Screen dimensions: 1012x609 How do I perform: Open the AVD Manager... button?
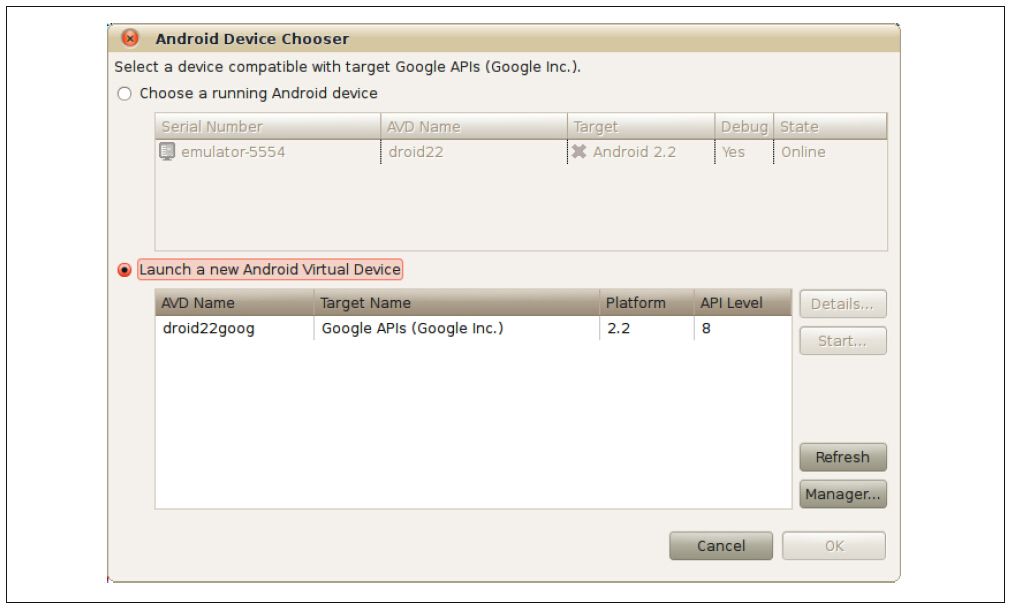tap(843, 494)
